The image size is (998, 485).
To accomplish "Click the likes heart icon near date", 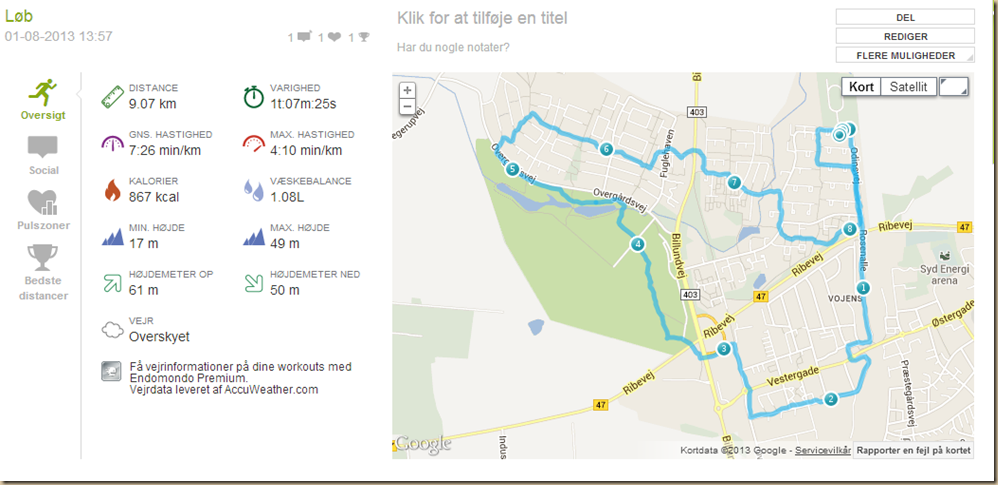I will pos(335,37).
